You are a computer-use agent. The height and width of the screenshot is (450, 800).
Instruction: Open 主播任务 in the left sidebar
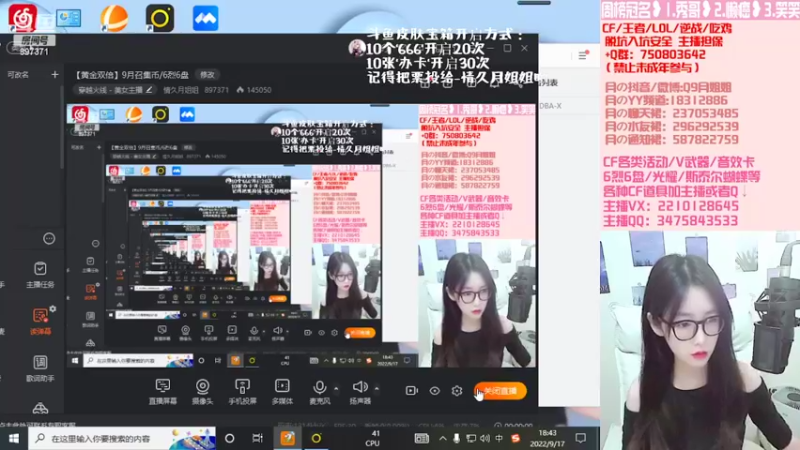pos(40,274)
